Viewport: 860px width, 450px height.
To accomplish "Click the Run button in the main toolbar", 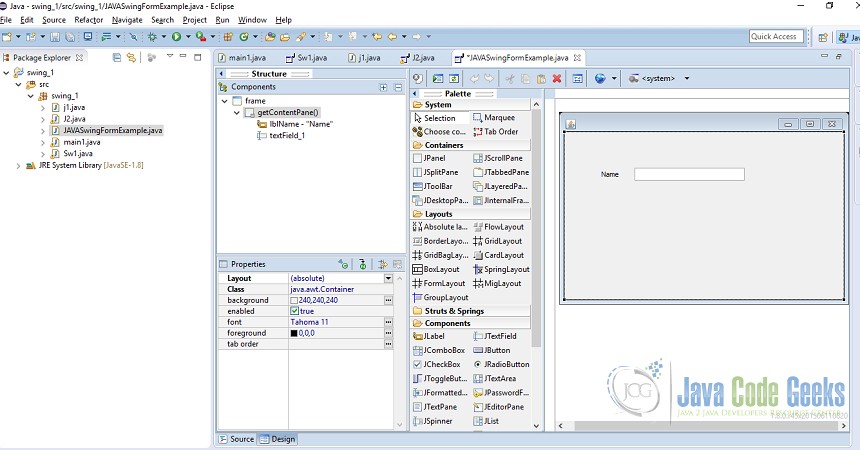I will pos(176,37).
